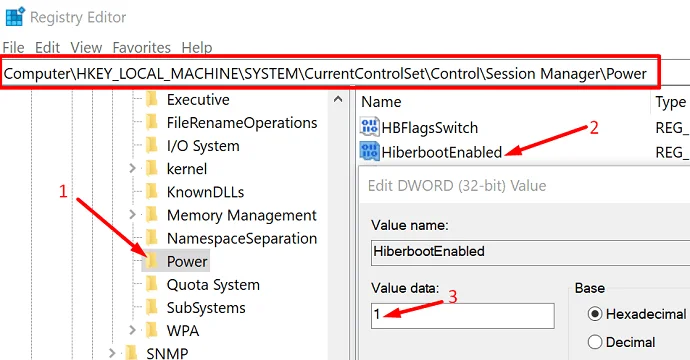This screenshot has height=360, width=690.
Task: Select the I/O System folder icon
Action: pos(152,146)
